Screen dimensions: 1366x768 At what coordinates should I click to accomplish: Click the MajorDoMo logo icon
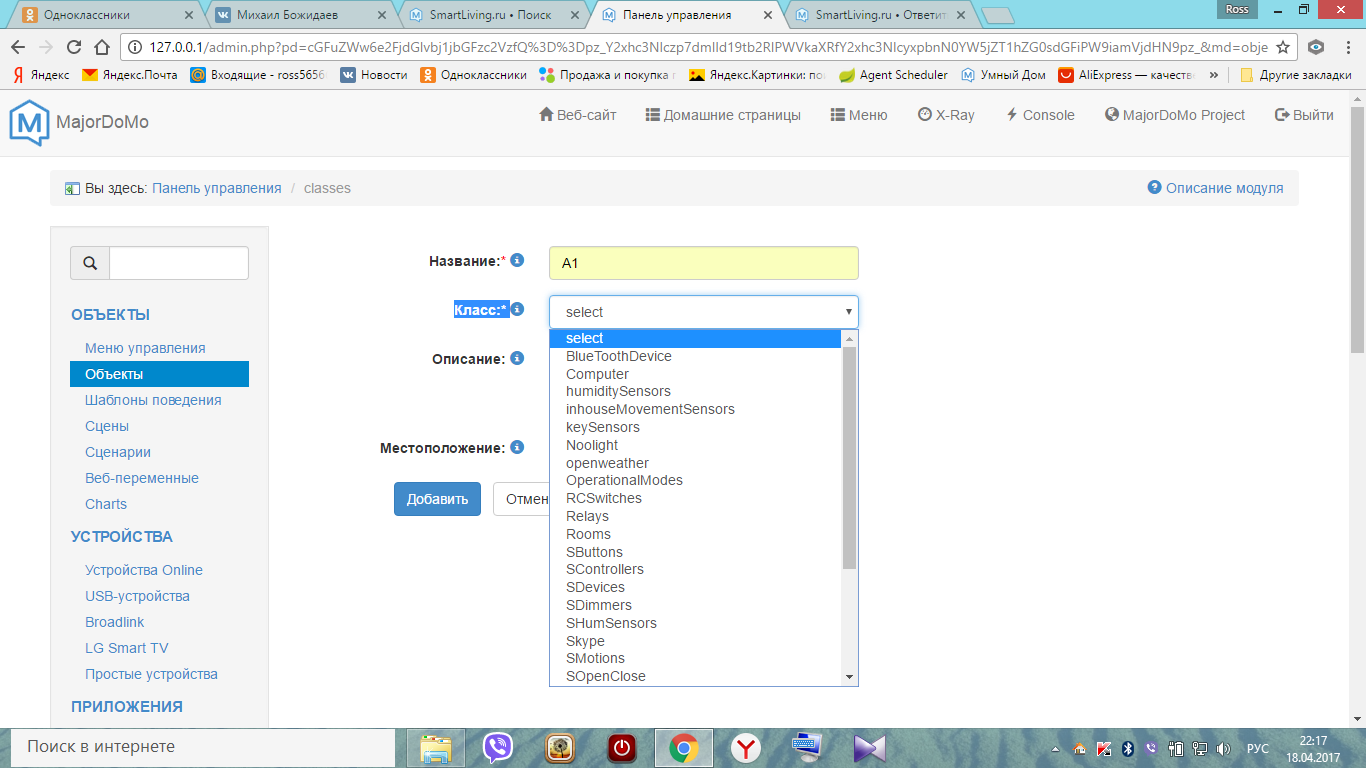[29, 123]
